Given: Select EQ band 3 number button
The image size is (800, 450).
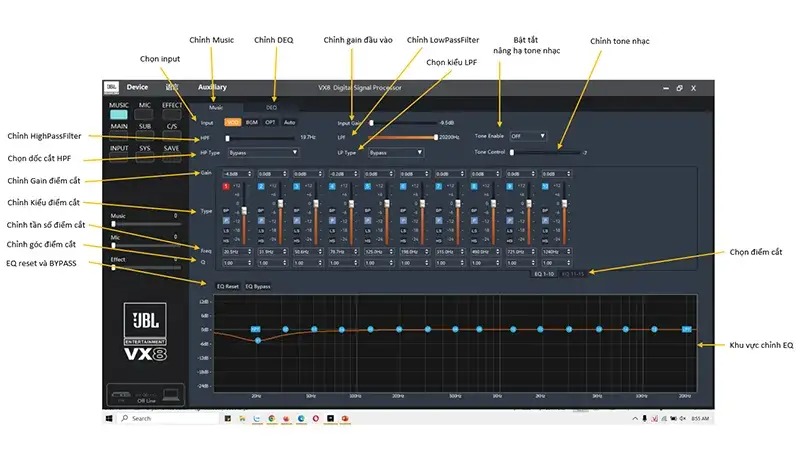Looking at the screenshot, I should [296, 186].
